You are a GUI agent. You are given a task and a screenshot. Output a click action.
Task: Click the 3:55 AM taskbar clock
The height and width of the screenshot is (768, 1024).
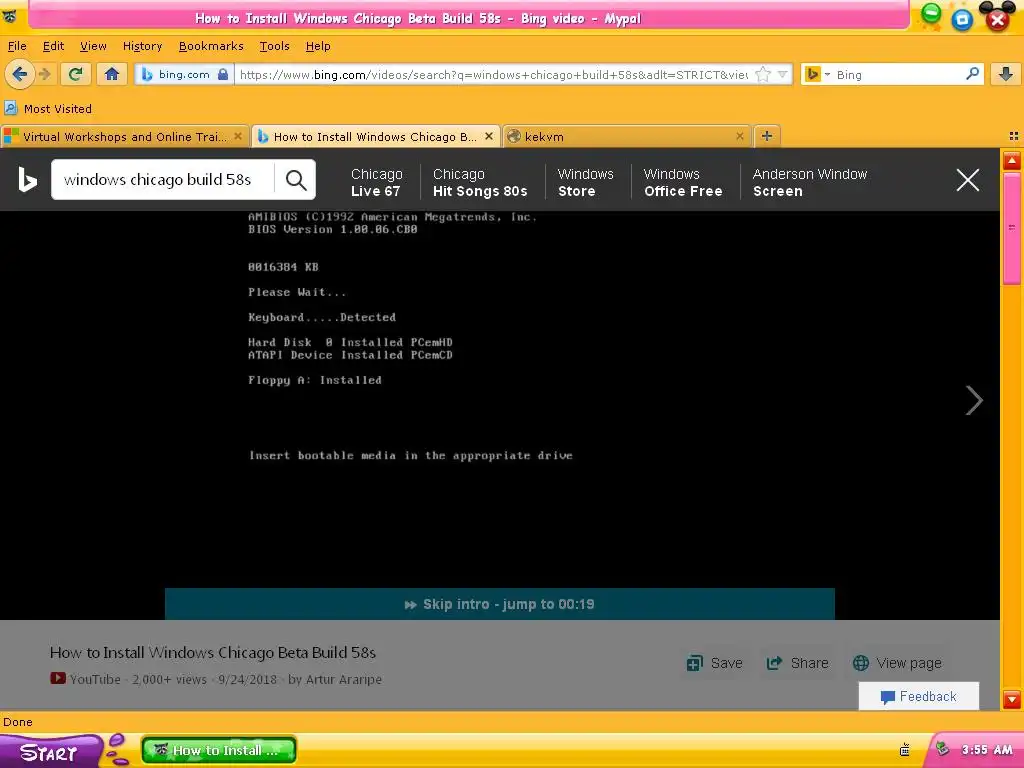click(x=987, y=750)
